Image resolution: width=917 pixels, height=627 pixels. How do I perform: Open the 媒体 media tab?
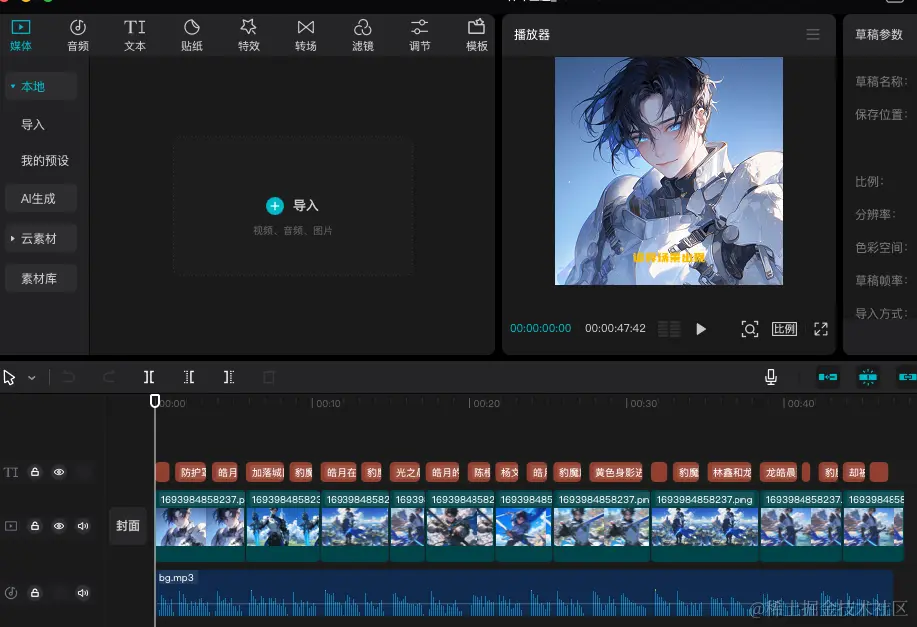20,35
